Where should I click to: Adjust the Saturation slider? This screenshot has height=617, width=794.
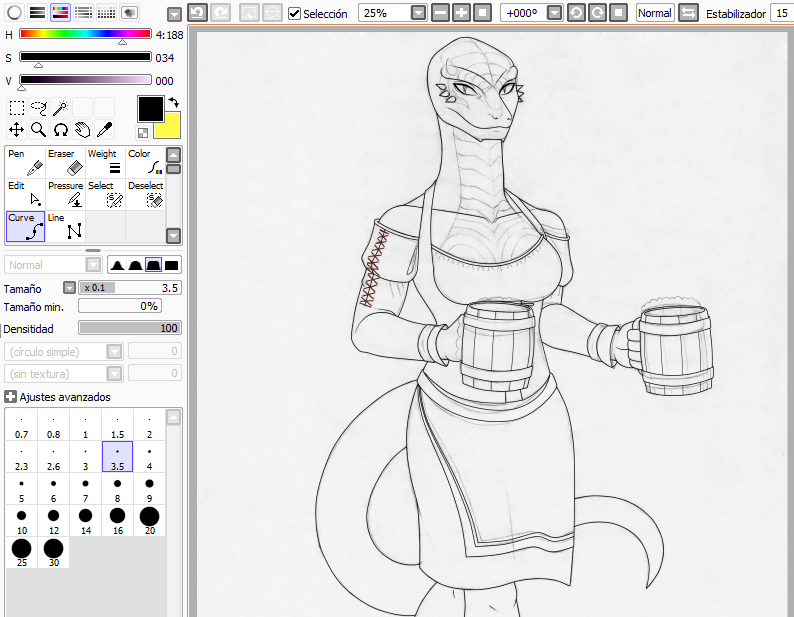click(x=85, y=57)
